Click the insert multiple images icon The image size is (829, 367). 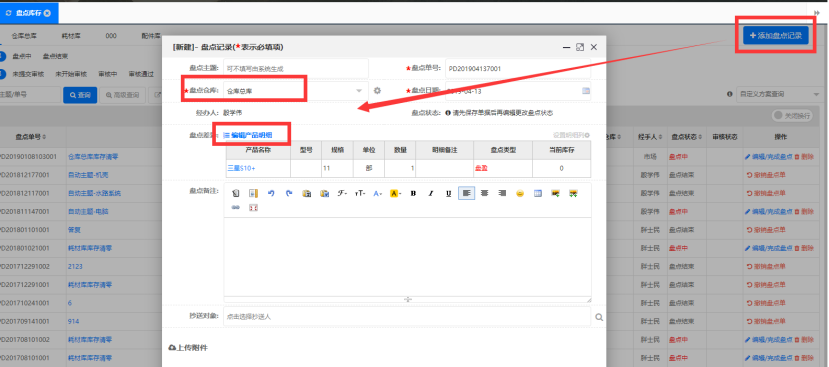(x=573, y=194)
